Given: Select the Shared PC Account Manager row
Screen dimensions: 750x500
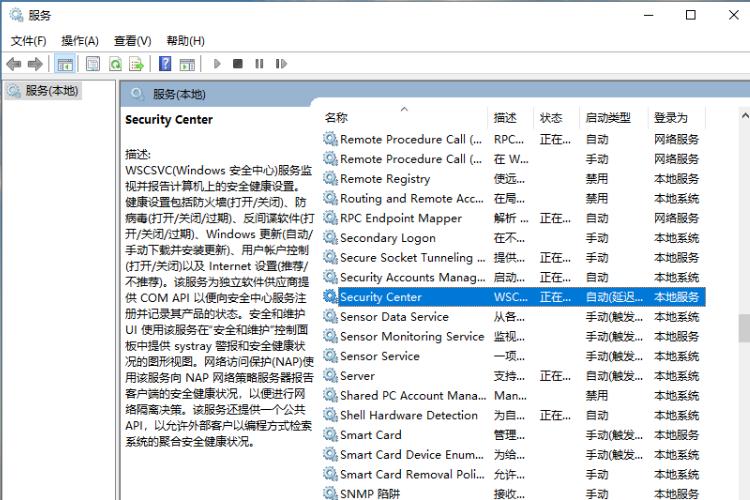Looking at the screenshot, I should (514, 395).
